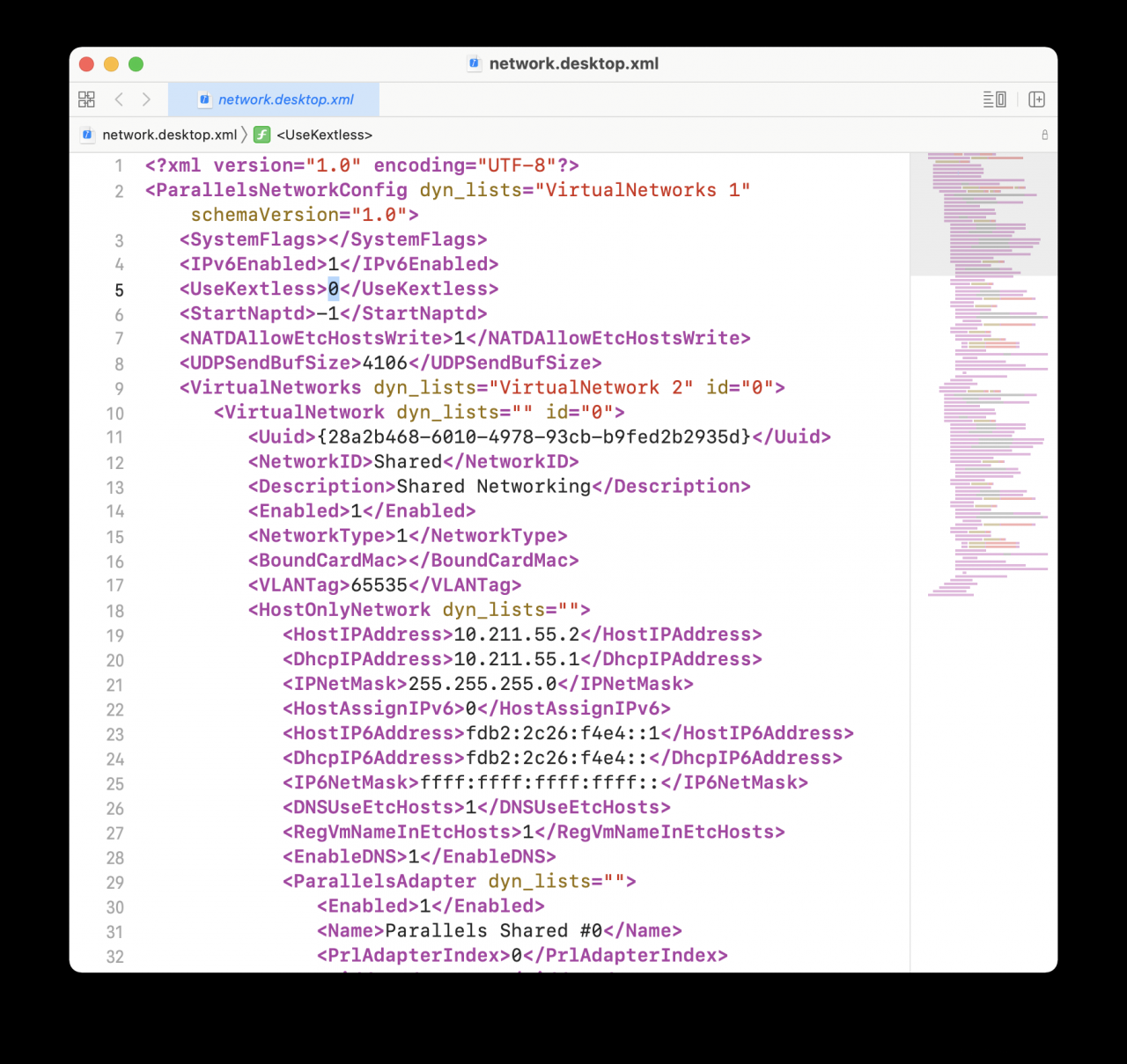Click the chevron separator in the breadcrumb path
Viewport: 1127px width, 1064px height.
point(244,135)
